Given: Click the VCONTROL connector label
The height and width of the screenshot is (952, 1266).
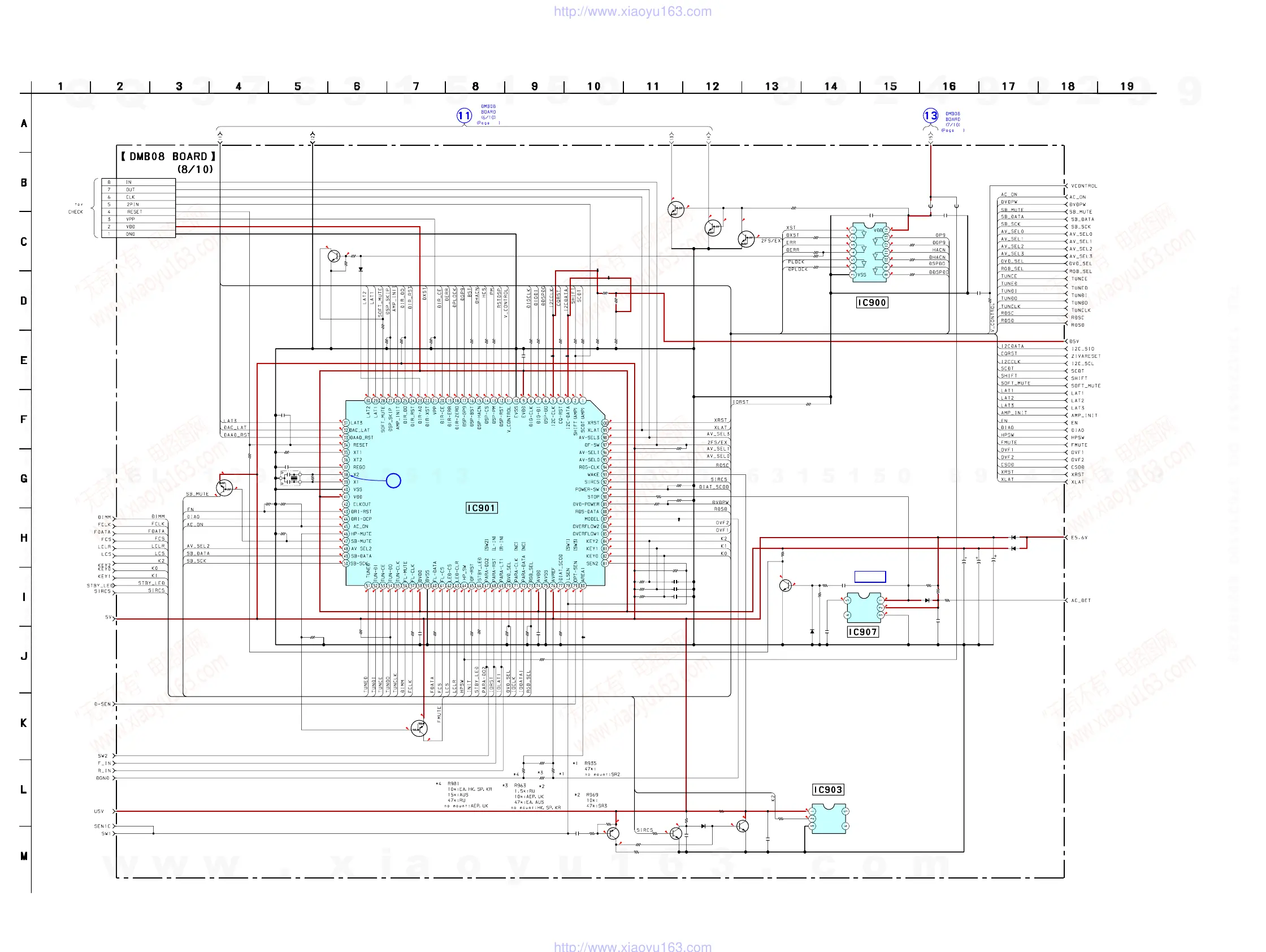Looking at the screenshot, I should click(x=1083, y=186).
